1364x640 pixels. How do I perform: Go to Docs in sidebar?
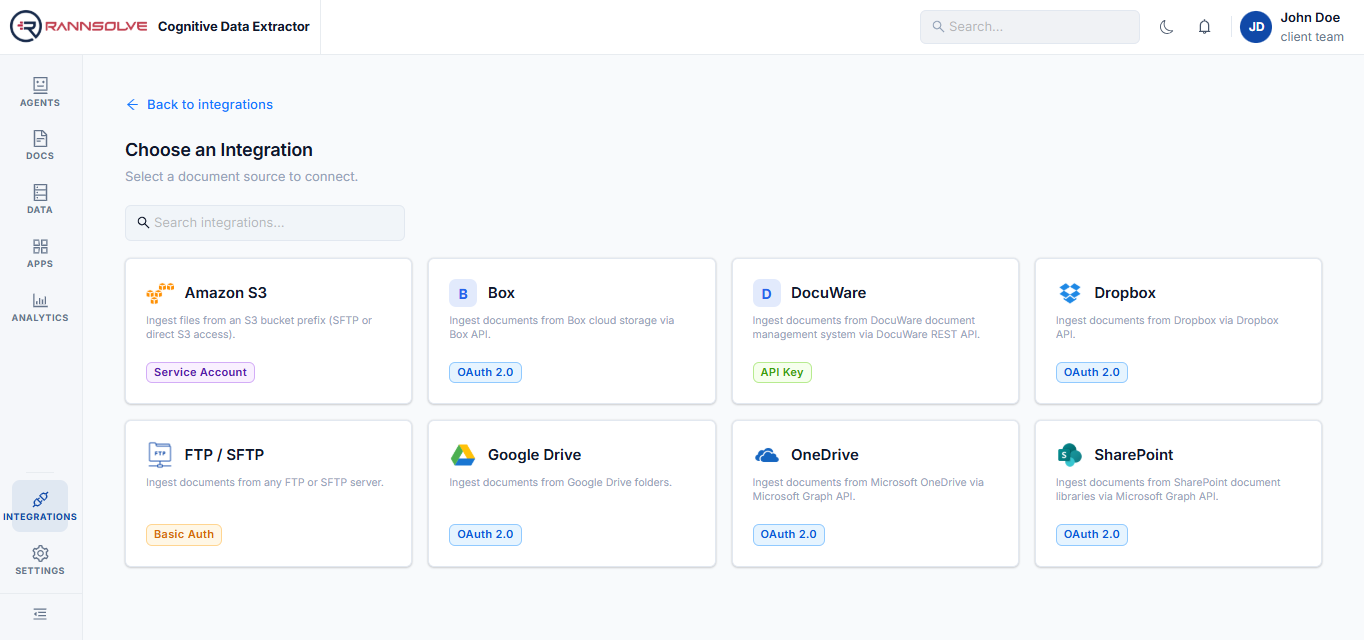pyautogui.click(x=40, y=145)
